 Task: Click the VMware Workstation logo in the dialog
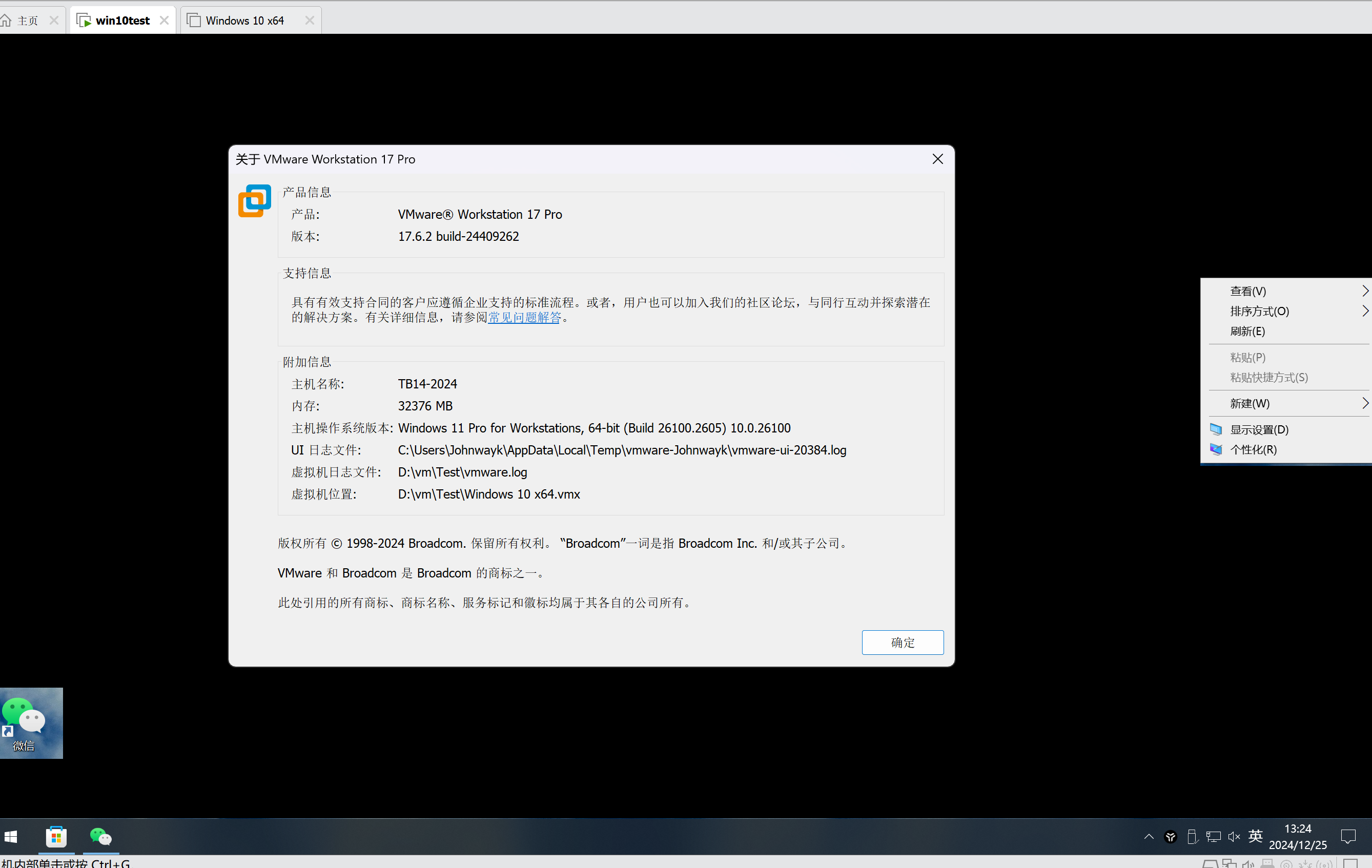(254, 200)
